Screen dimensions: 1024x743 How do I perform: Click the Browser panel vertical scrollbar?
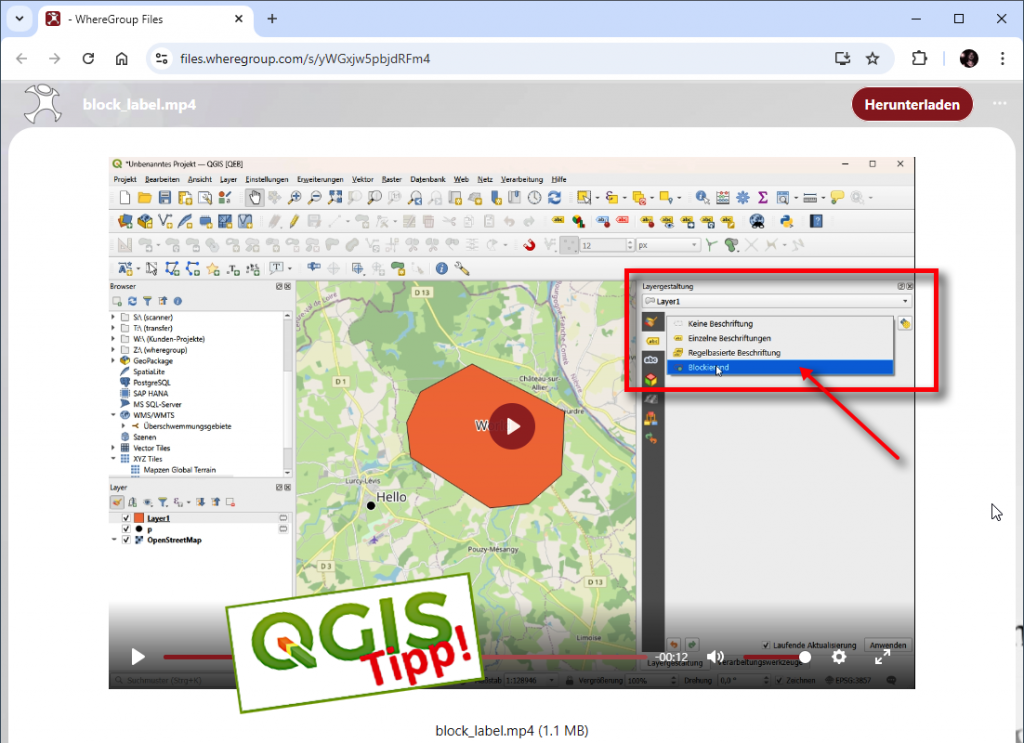coord(287,394)
